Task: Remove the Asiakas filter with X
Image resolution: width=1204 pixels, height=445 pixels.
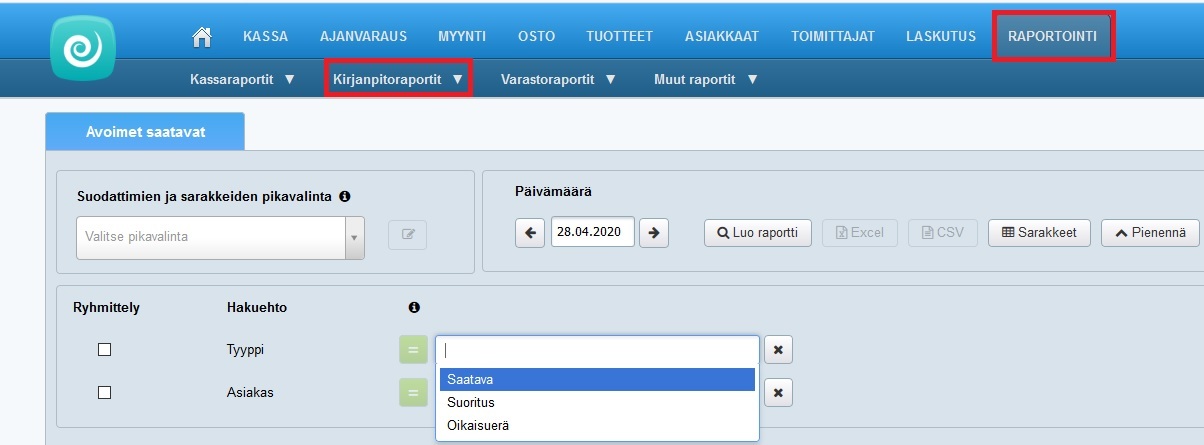Action: [779, 393]
